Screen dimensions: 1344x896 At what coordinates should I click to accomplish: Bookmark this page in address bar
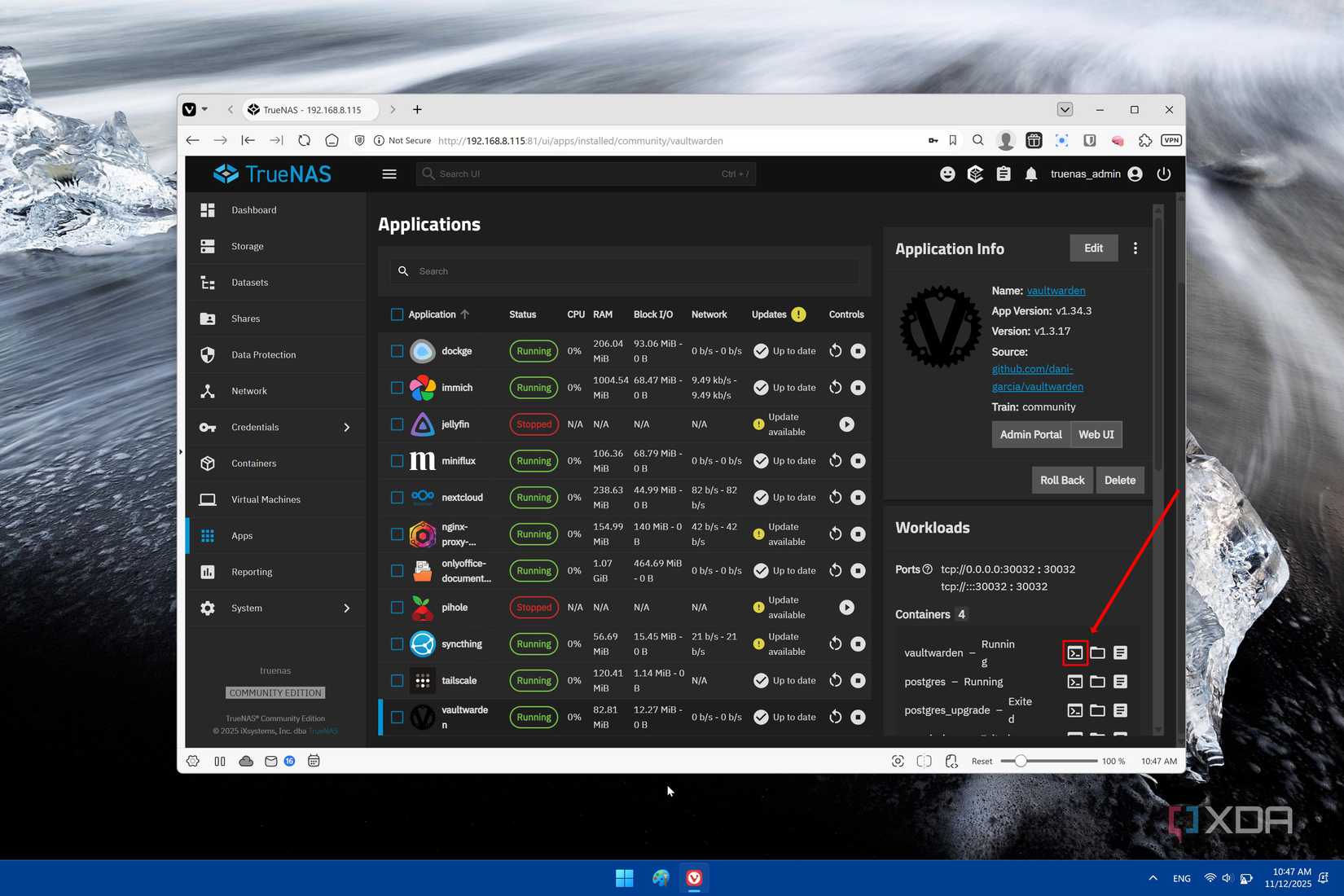click(x=953, y=140)
